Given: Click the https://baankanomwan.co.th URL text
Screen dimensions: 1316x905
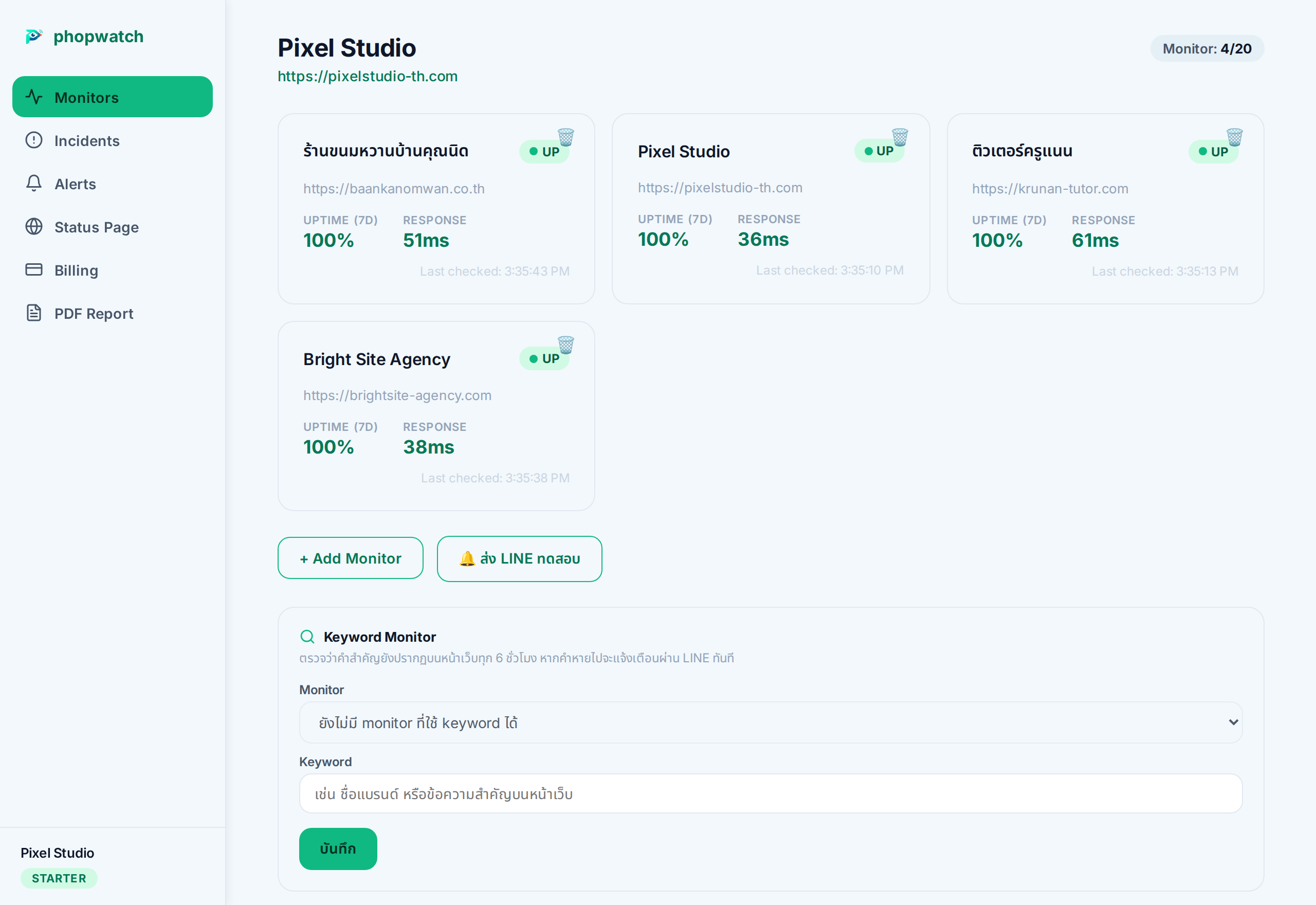Looking at the screenshot, I should pyautogui.click(x=394, y=189).
